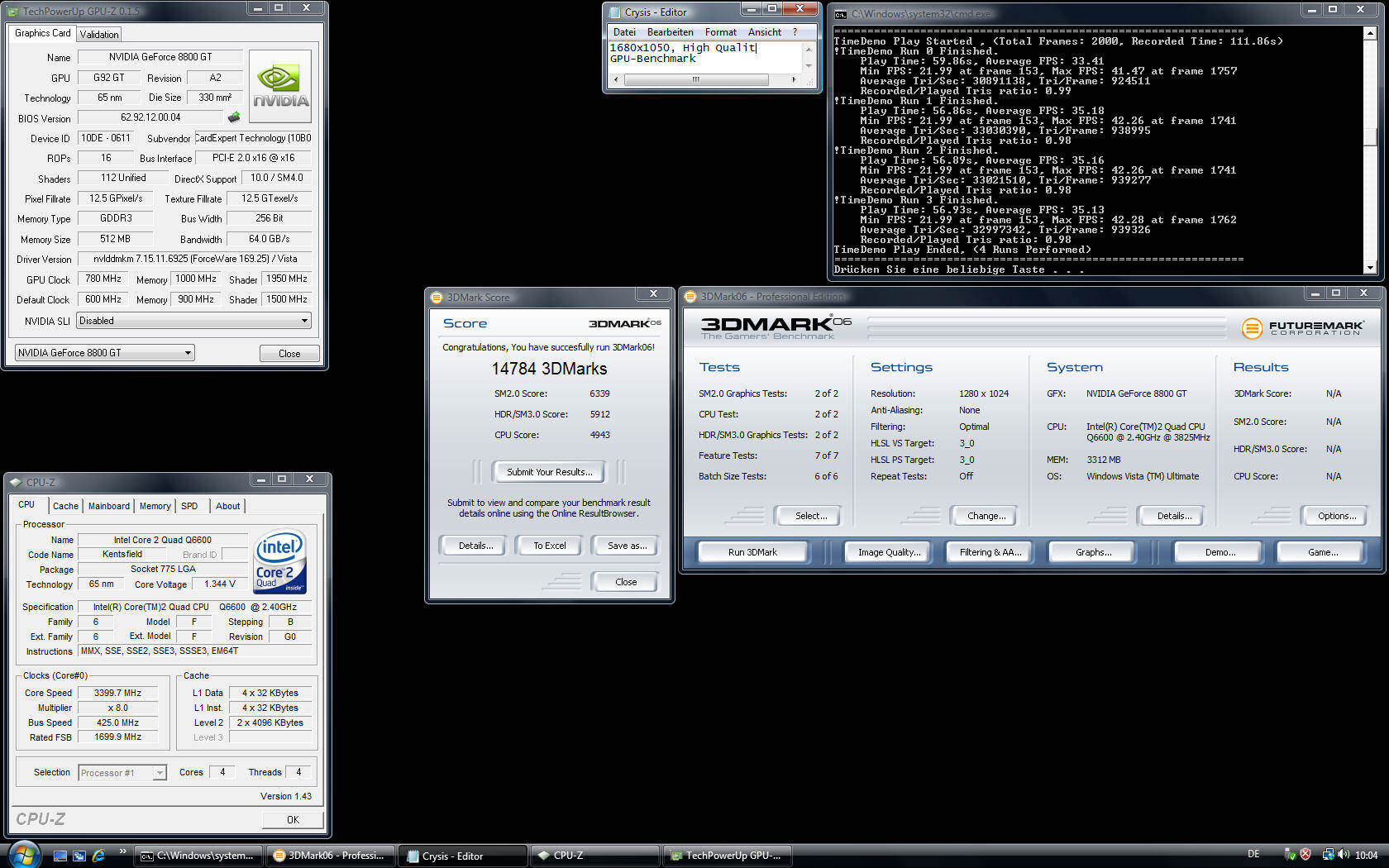
Task: Open the Processor #1 selection dropdown in CPU-Z
Action: (x=122, y=773)
